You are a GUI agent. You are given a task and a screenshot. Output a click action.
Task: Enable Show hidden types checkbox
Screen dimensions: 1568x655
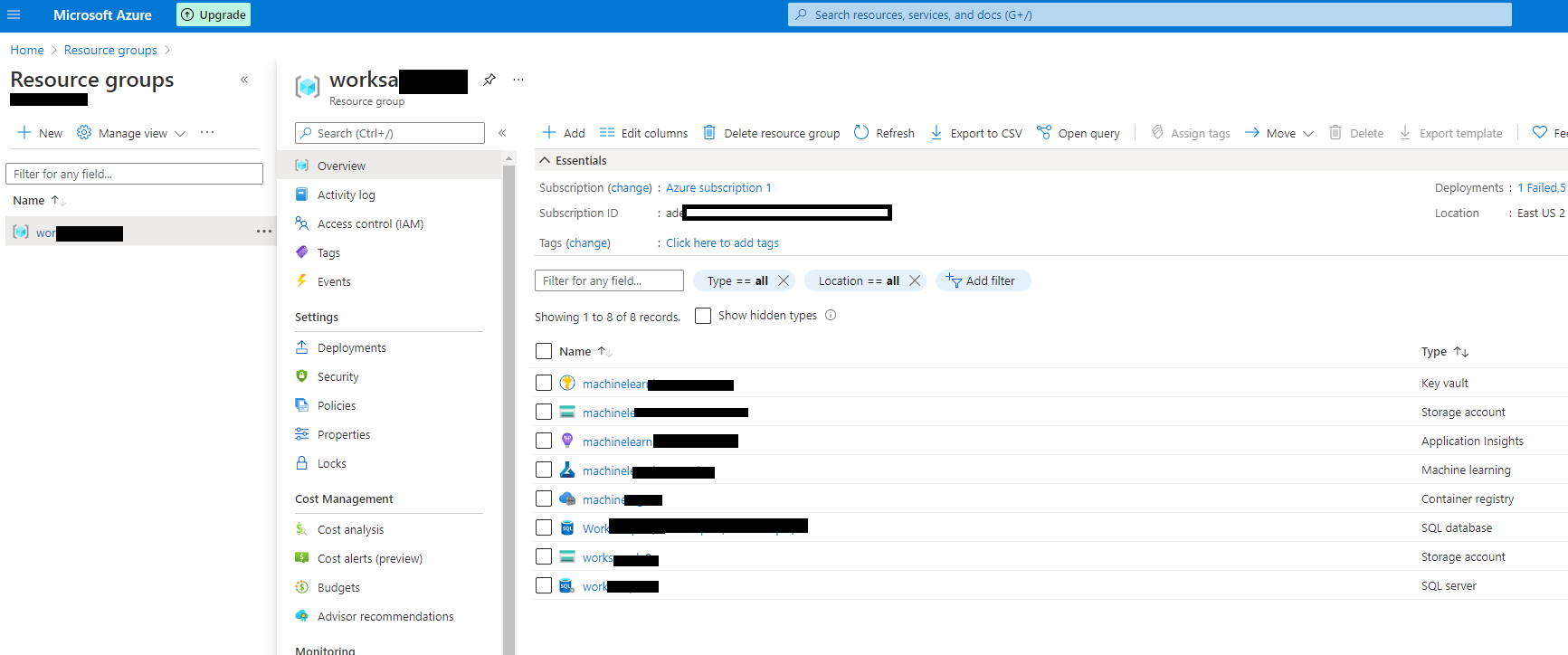coord(703,316)
